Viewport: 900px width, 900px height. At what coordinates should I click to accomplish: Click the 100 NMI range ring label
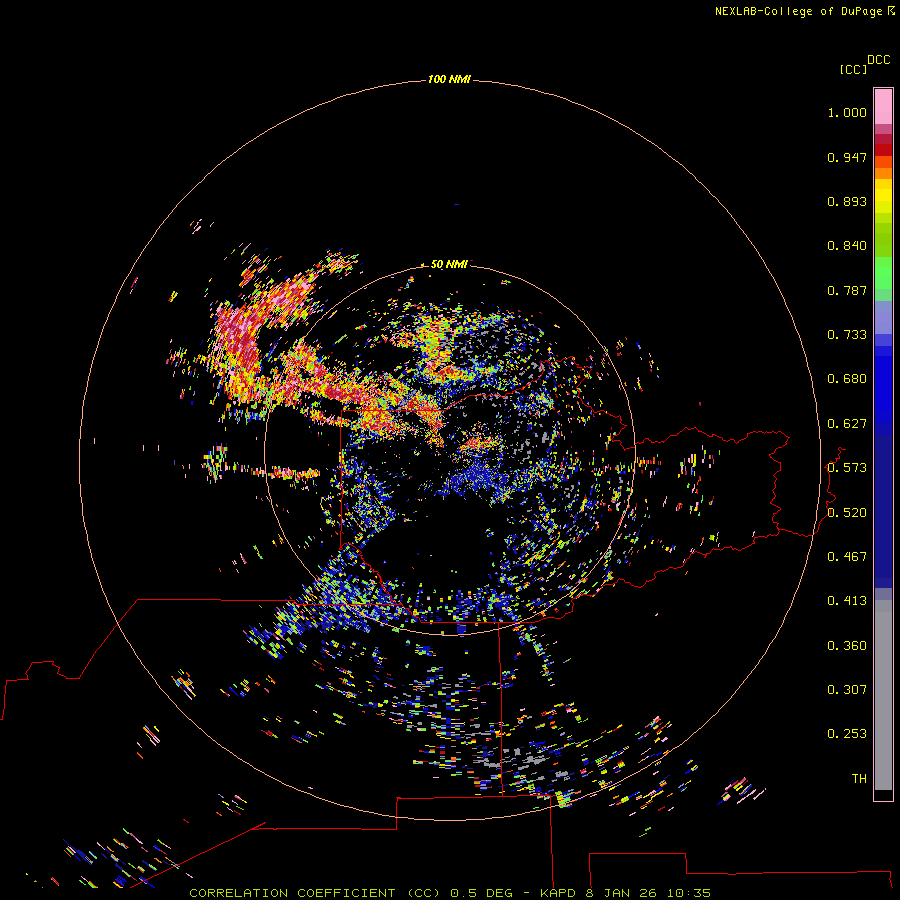[449, 79]
